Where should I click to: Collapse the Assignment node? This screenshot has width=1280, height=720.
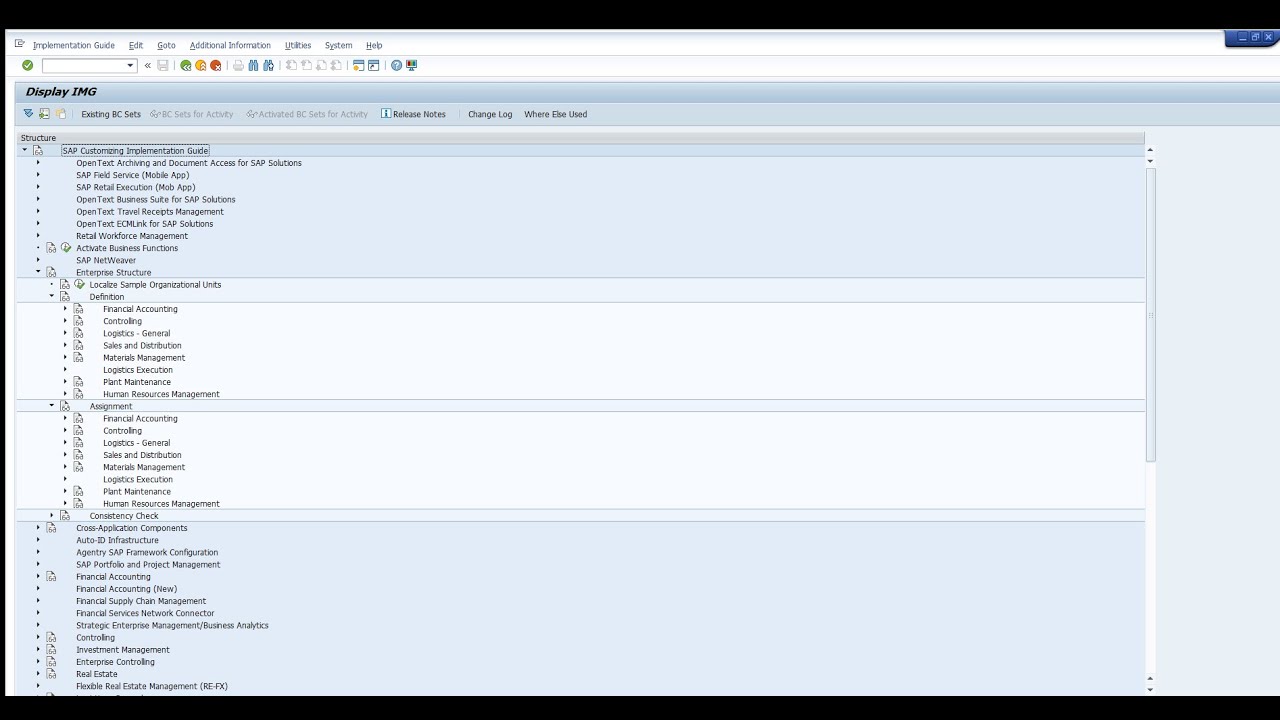tap(52, 406)
